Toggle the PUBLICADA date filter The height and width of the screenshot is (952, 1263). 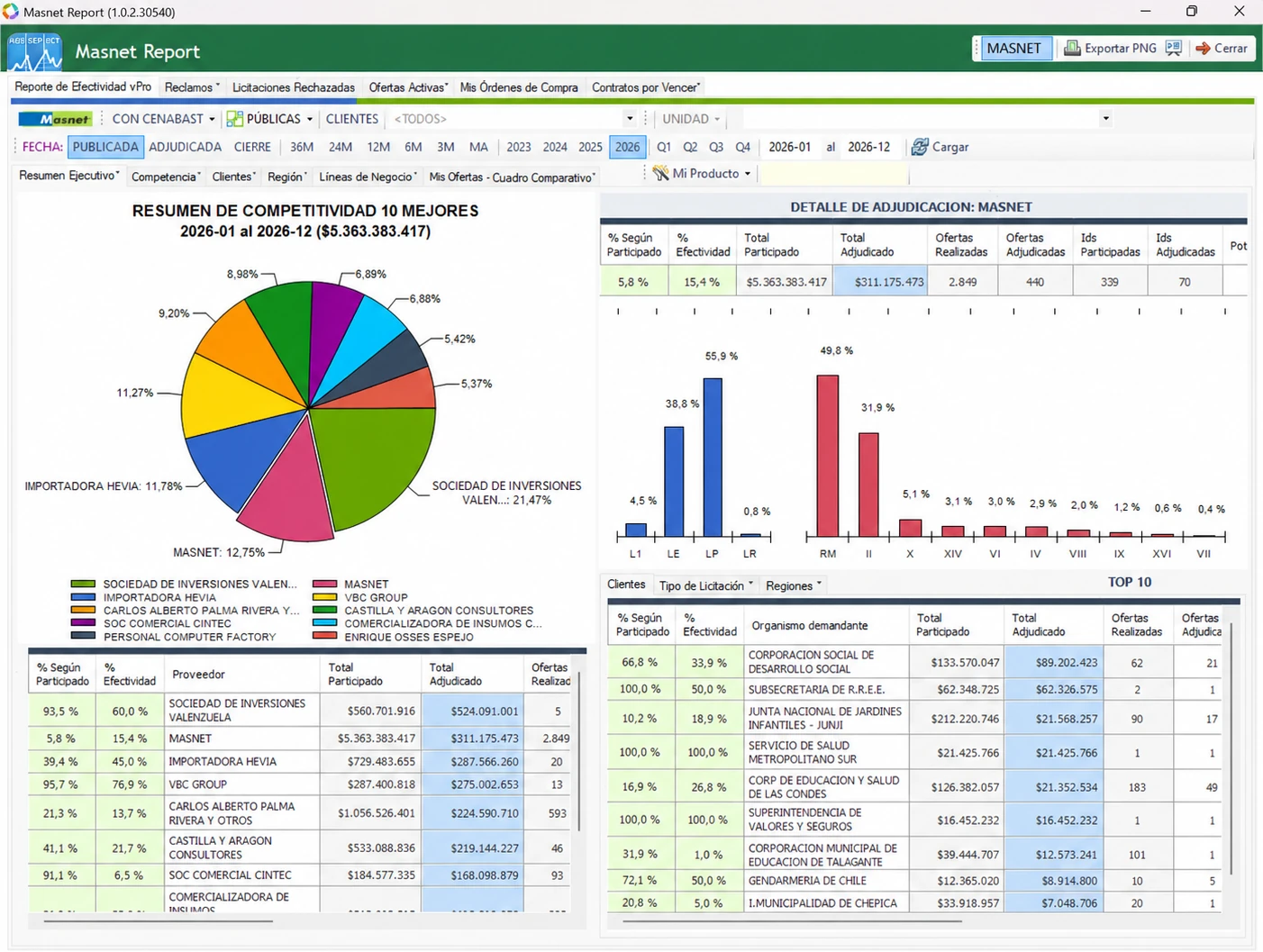point(105,147)
